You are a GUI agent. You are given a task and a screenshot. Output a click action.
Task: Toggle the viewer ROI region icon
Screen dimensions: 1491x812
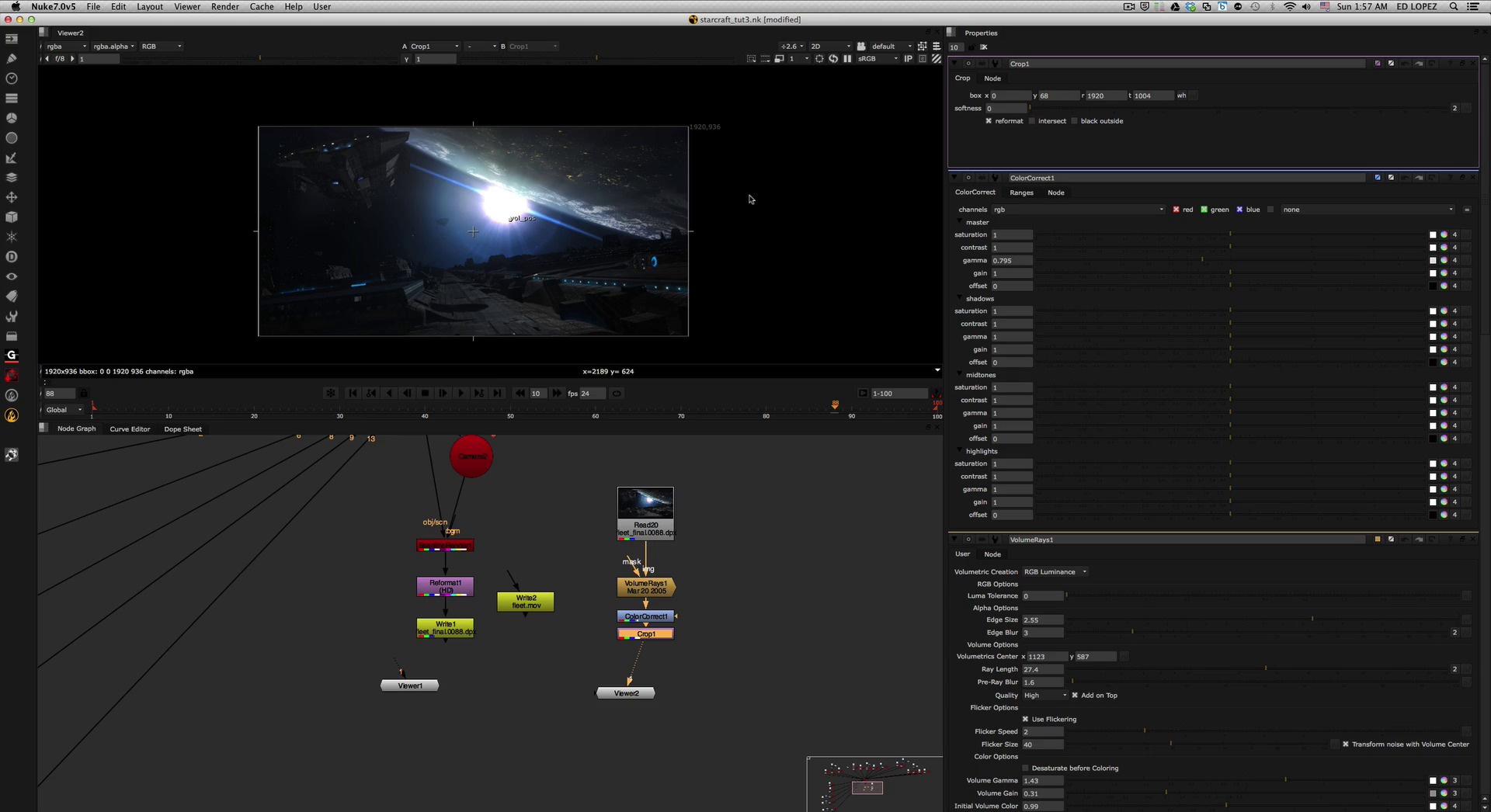coord(819,59)
